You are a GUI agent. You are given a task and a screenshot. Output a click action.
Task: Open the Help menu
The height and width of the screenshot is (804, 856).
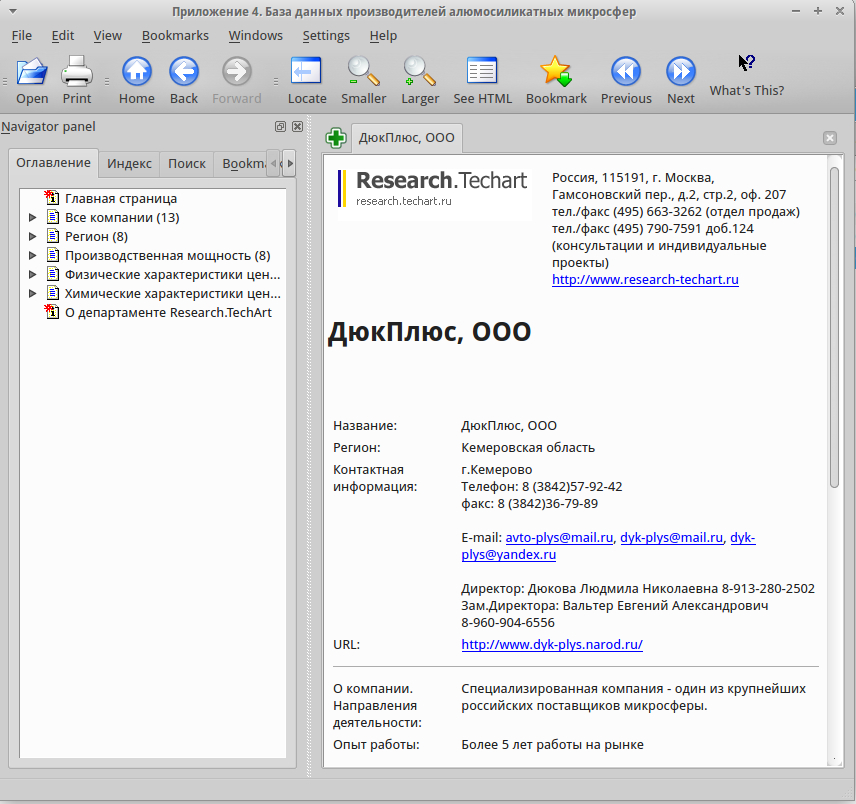[383, 35]
